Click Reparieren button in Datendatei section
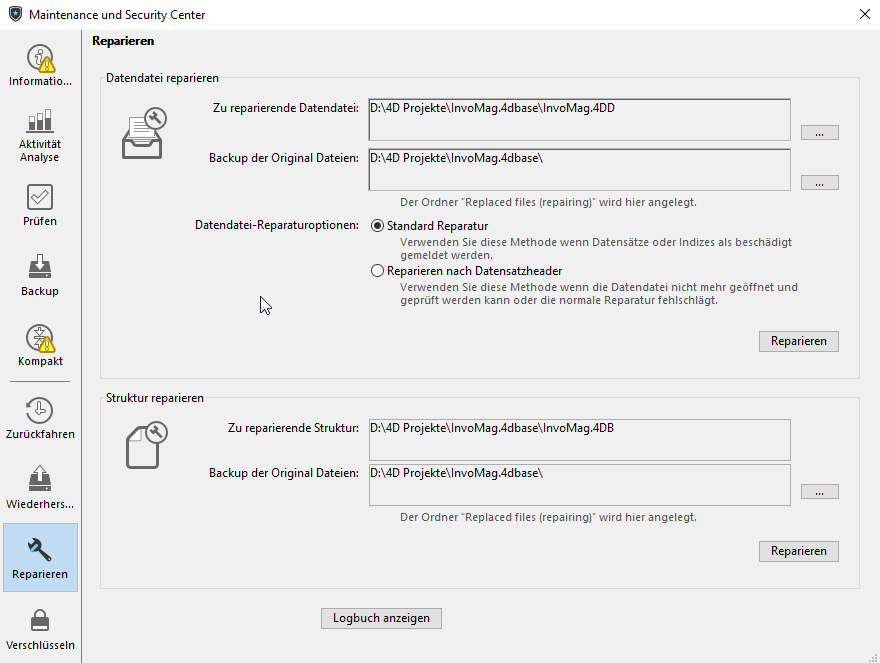Viewport: 880px width, 663px height. 798,341
